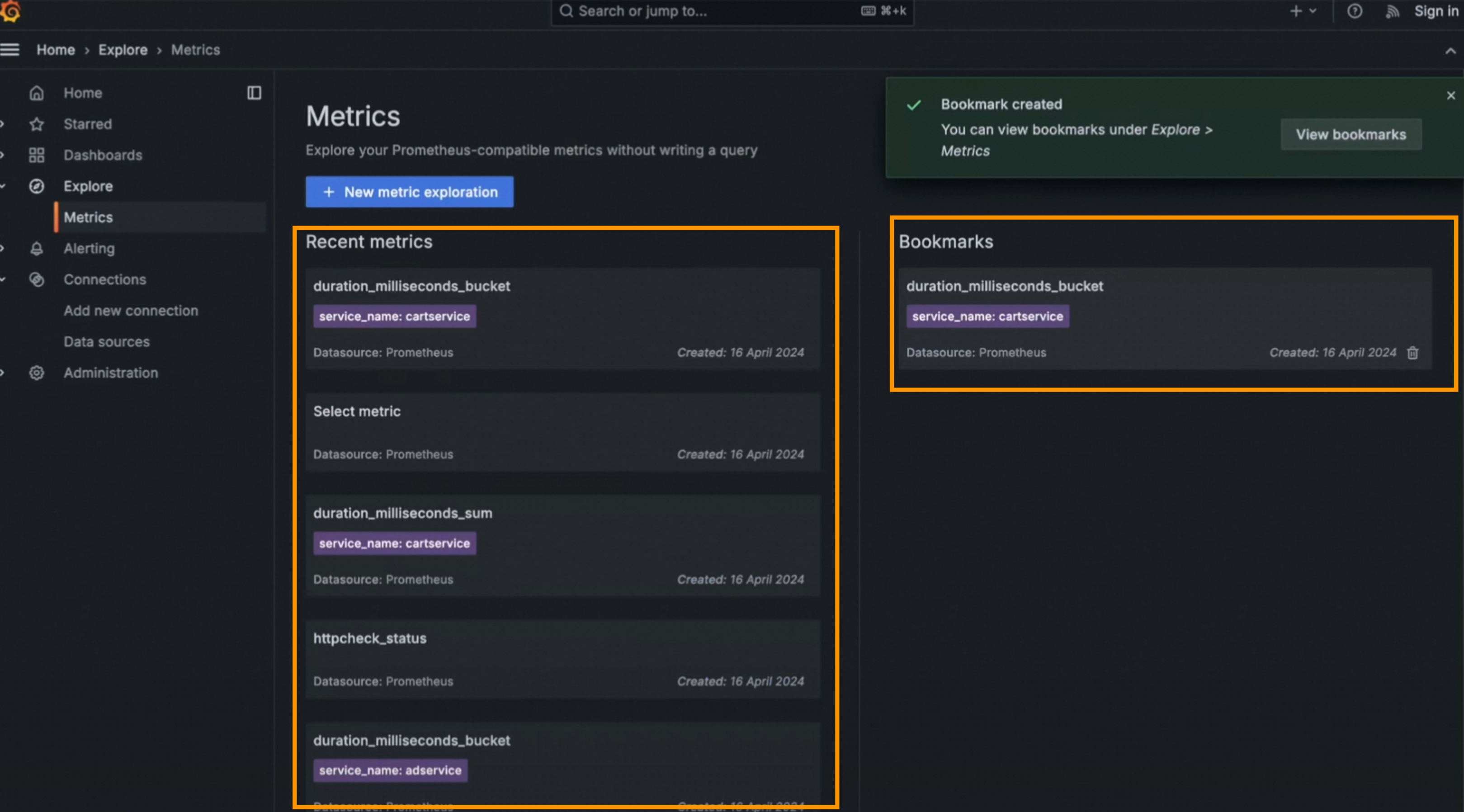This screenshot has height=812, width=1464.
Task: Open the news feed RSS icon
Action: (x=1393, y=11)
